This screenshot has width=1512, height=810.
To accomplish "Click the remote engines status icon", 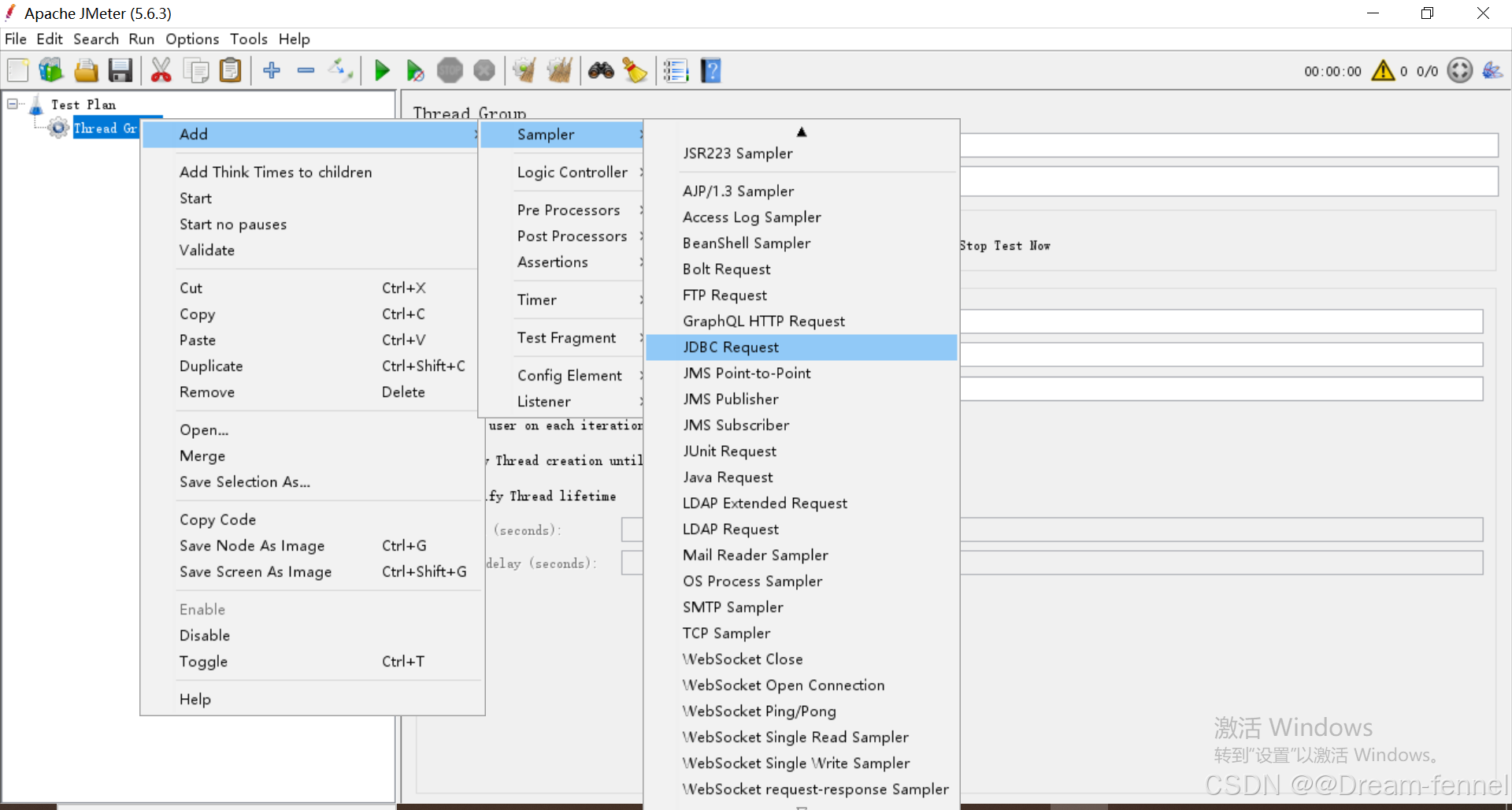I will [1460, 71].
